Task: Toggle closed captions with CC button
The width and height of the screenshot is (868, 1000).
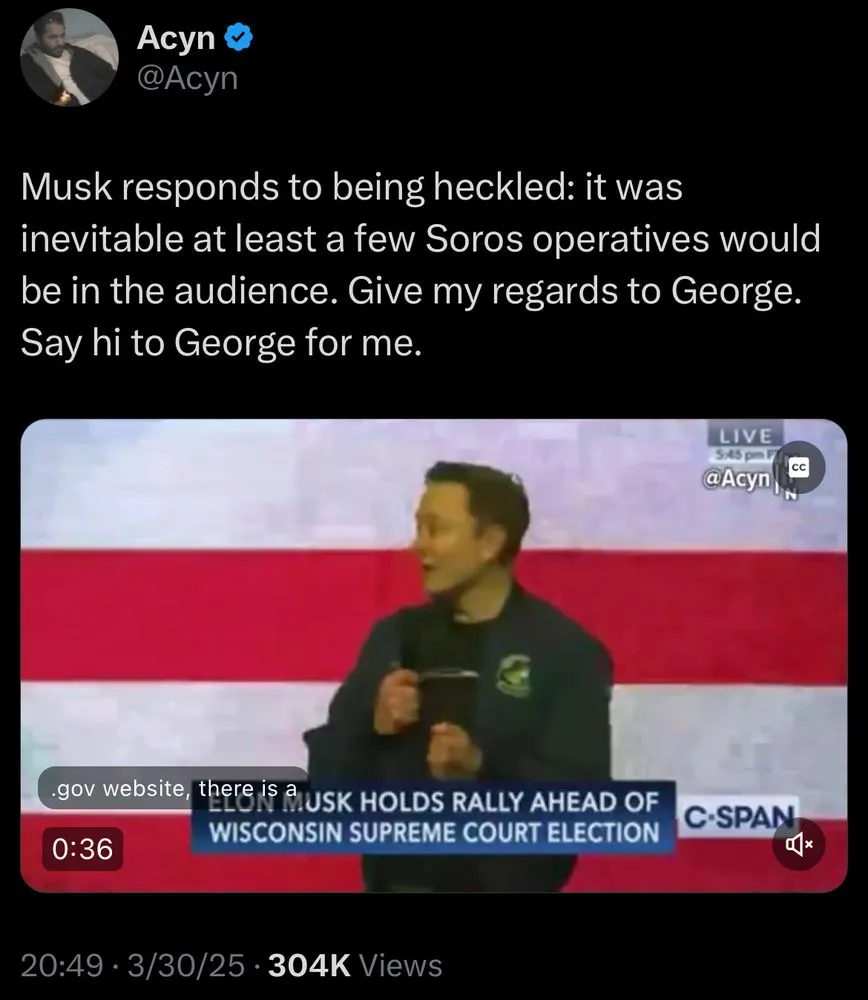Action: click(x=799, y=467)
